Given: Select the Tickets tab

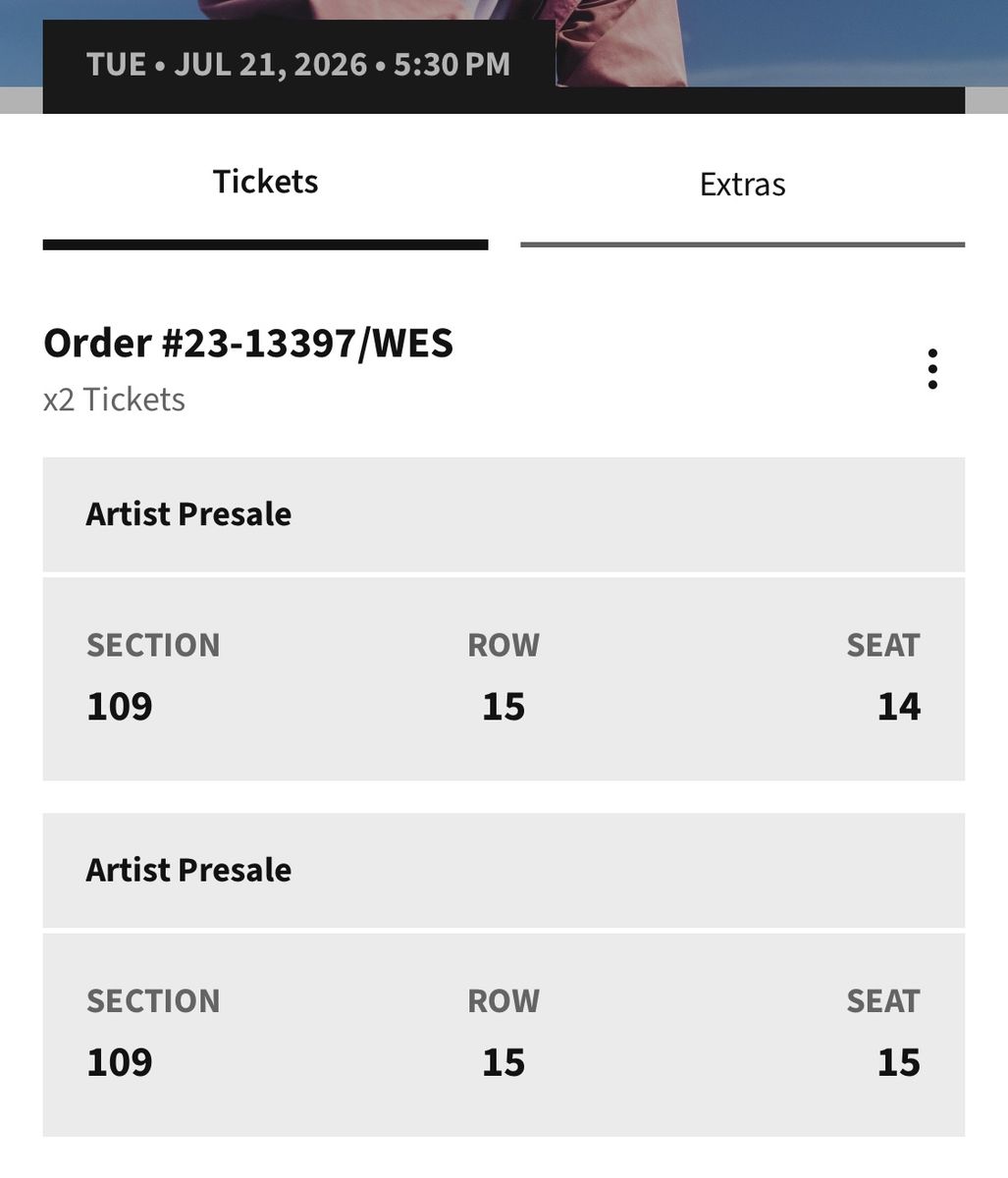Looking at the screenshot, I should point(265,183).
